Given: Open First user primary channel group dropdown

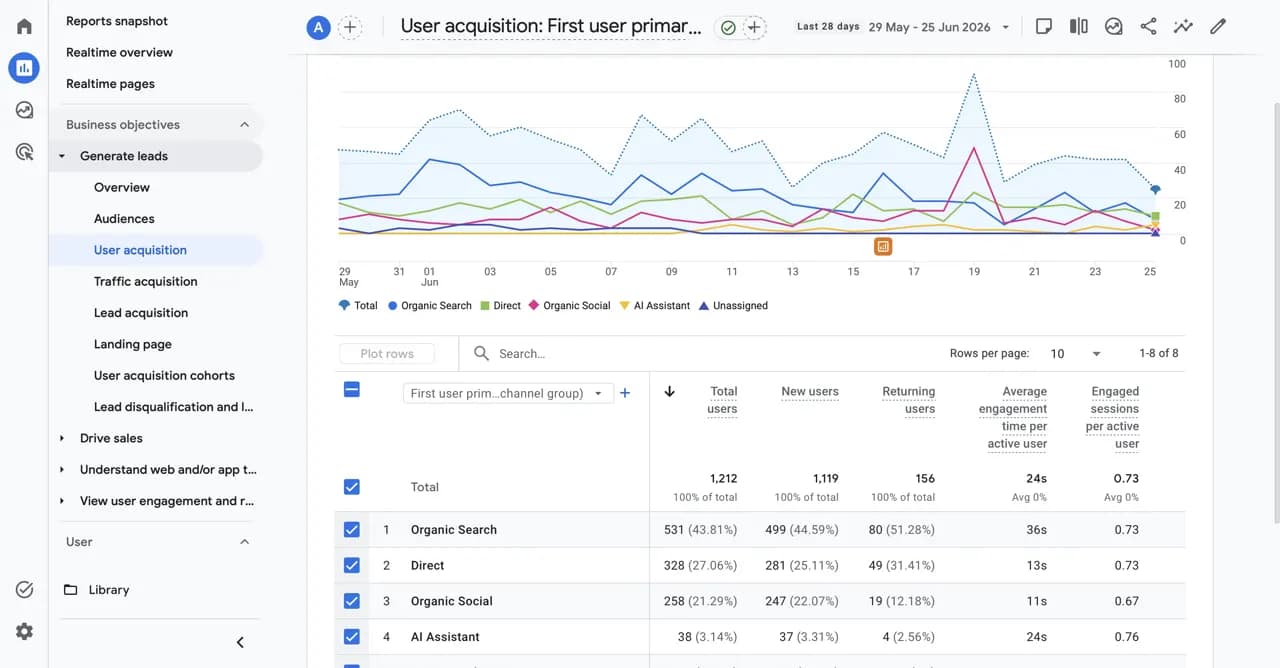Looking at the screenshot, I should [507, 393].
